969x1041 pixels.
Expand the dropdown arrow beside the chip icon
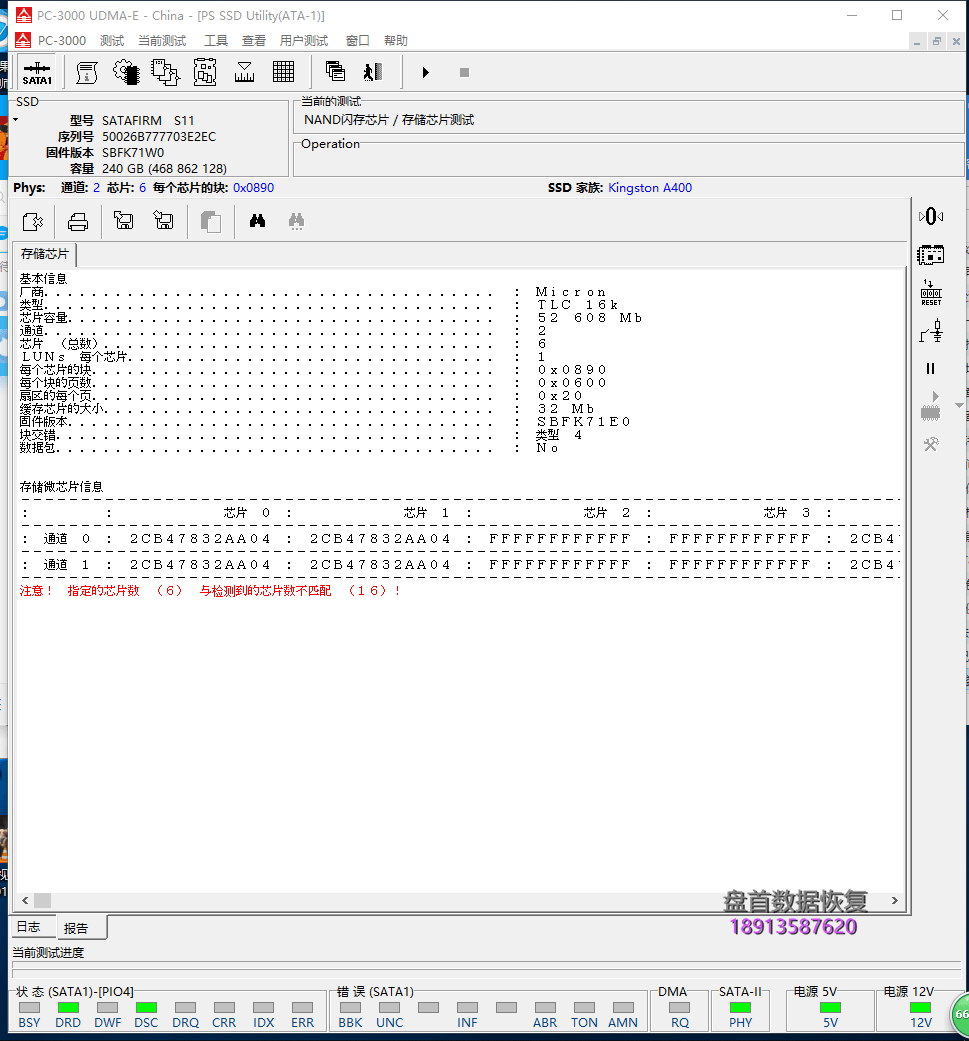[x=959, y=406]
